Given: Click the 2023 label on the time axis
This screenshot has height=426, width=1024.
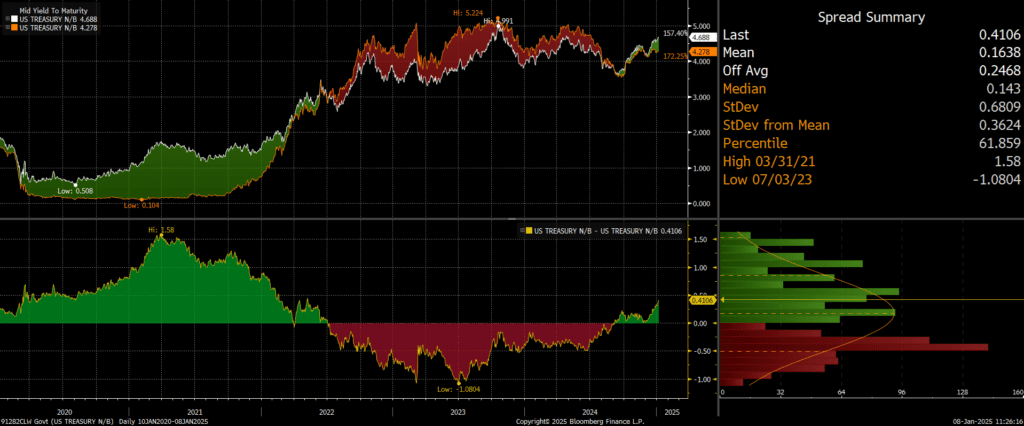Looking at the screenshot, I should [x=458, y=412].
